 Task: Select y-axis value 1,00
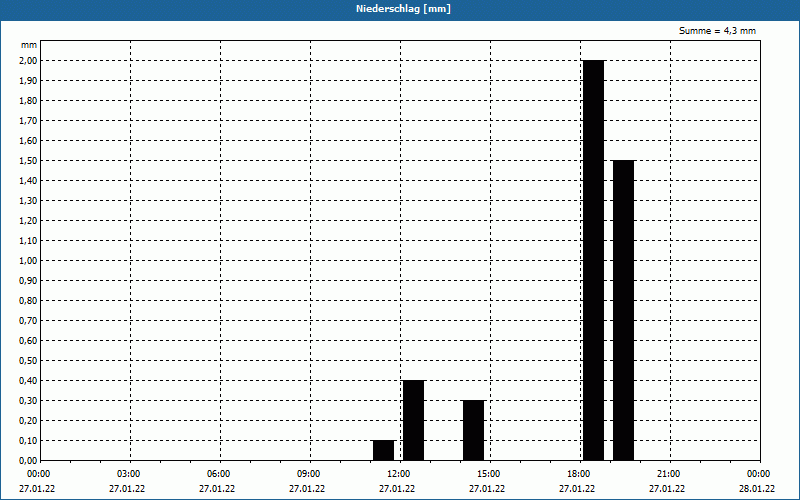28,261
